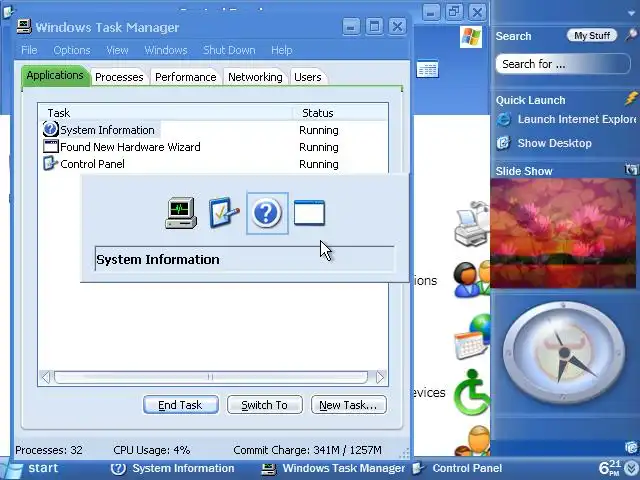Click the Internet Explorer icon in Quick Launch
This screenshot has width=640, height=480.
pyautogui.click(x=504, y=120)
